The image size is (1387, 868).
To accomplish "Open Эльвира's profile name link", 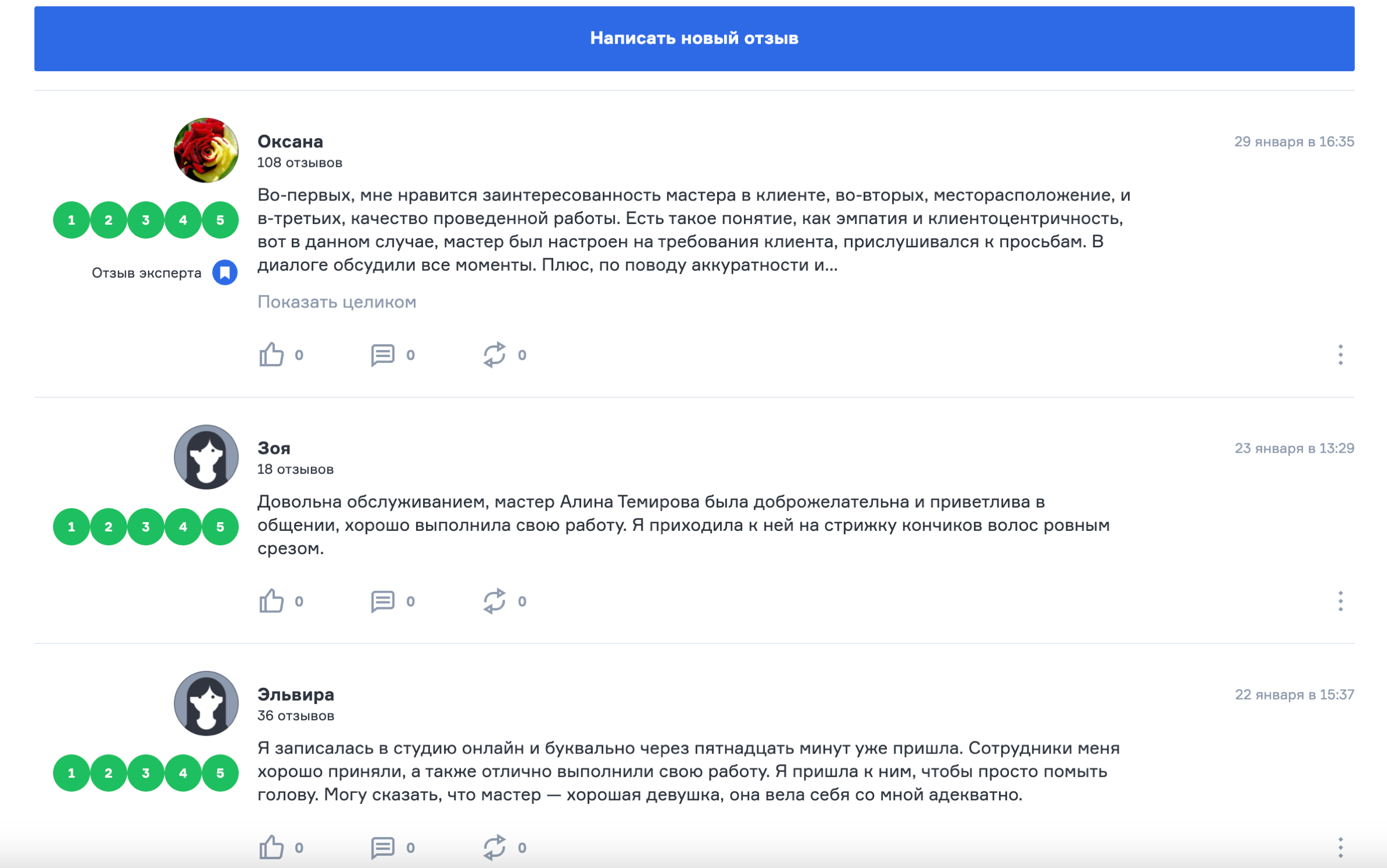I will click(x=296, y=694).
